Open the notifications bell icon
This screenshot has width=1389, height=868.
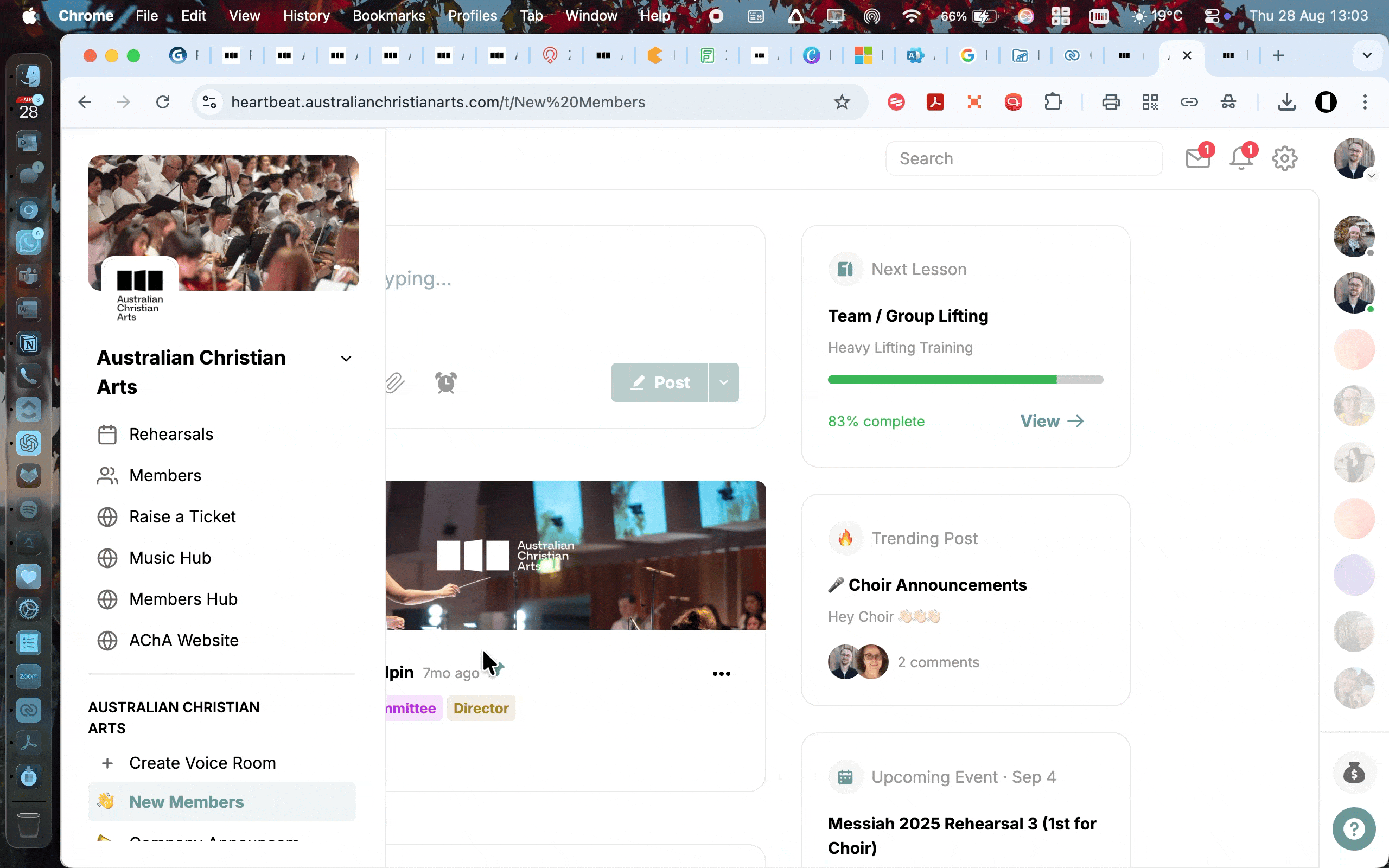pos(1241,158)
